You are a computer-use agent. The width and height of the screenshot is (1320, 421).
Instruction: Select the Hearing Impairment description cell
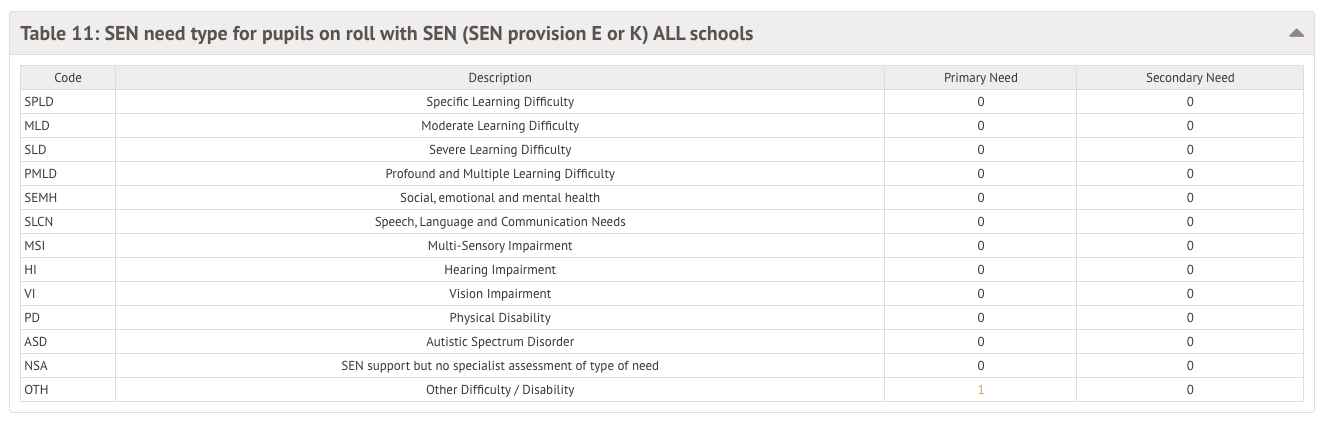point(500,270)
